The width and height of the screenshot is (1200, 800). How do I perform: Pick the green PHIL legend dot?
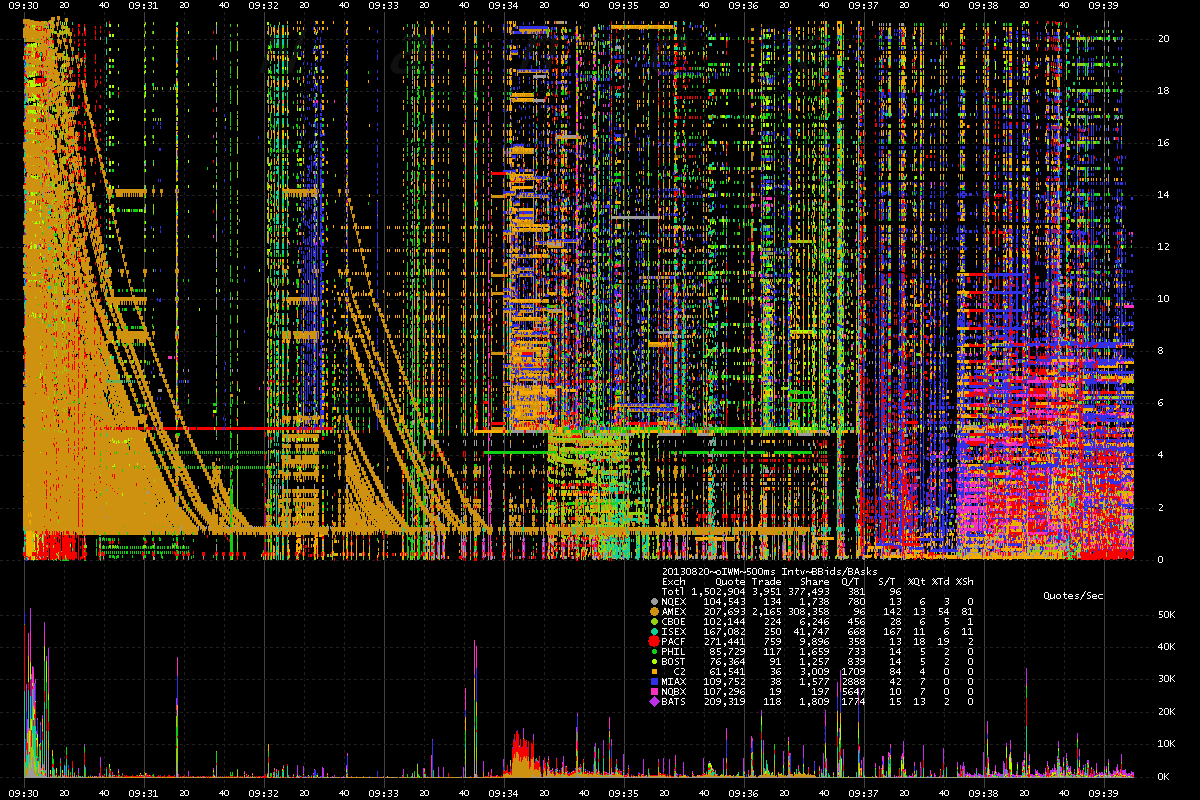point(654,651)
